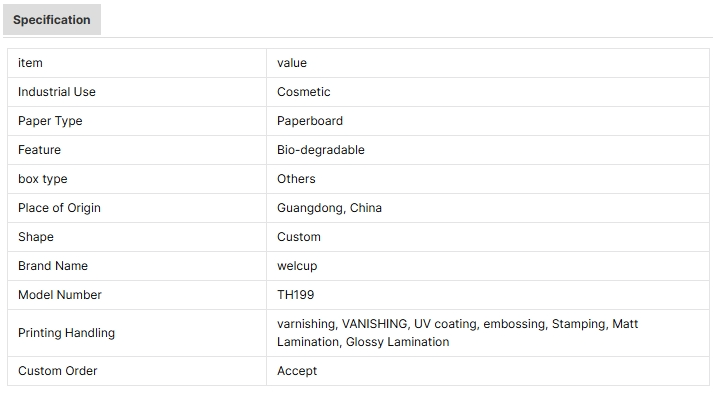Open the Specification tab
Viewport: 713px width, 393px height.
coord(52,20)
